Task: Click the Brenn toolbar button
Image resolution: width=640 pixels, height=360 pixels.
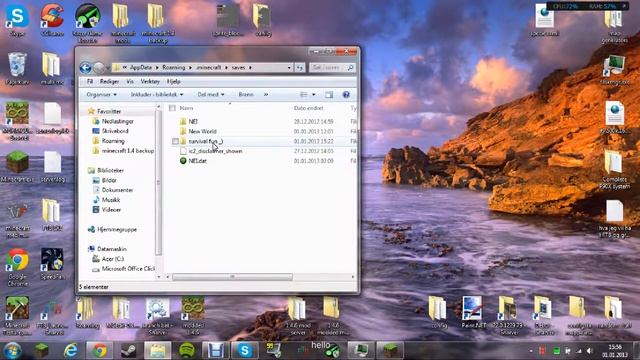Action: click(x=246, y=95)
